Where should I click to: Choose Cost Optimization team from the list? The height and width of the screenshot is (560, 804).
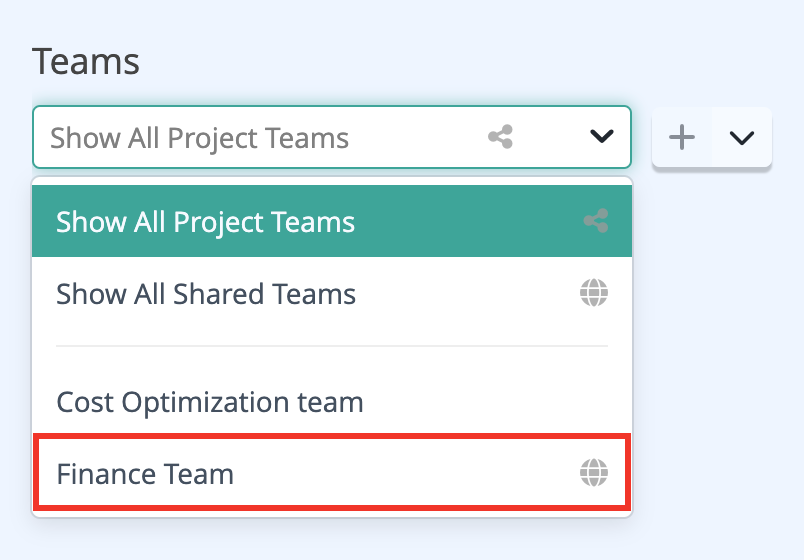332,402
